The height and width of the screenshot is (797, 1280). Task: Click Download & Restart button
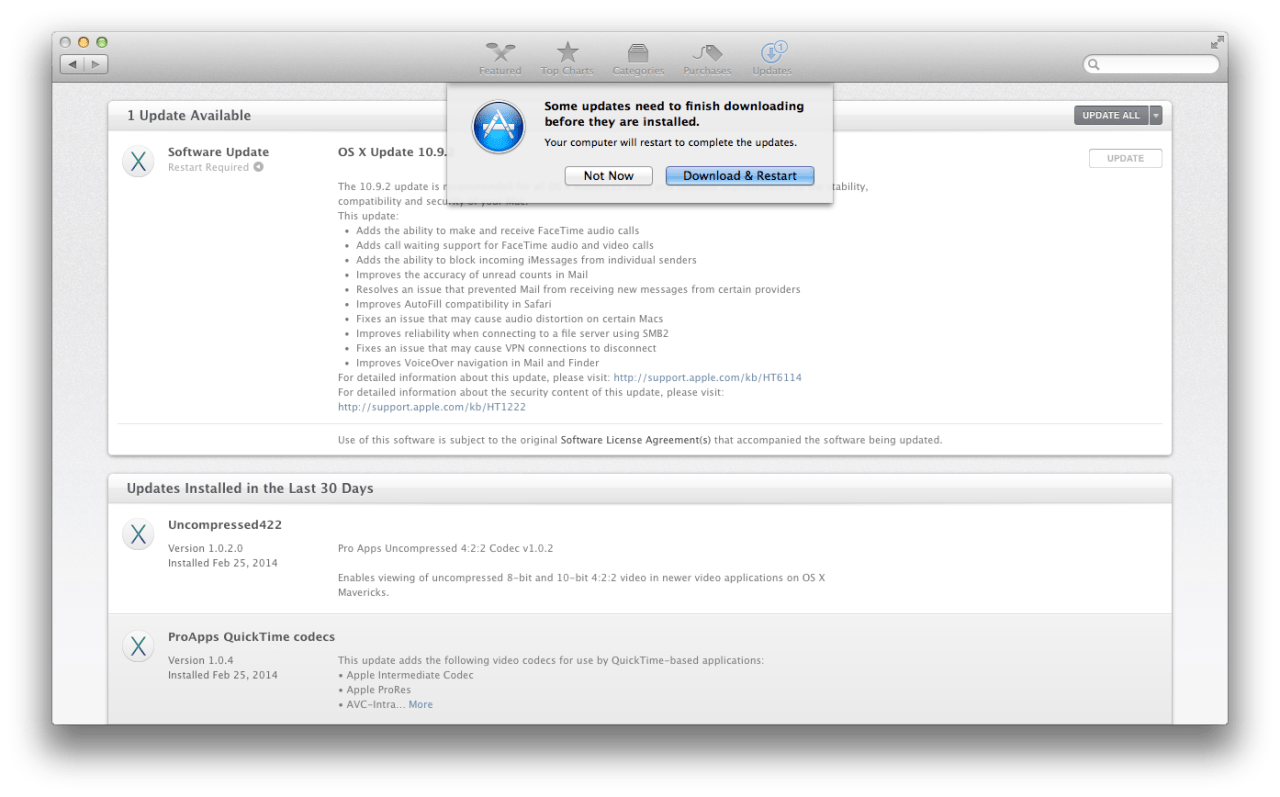click(x=740, y=176)
